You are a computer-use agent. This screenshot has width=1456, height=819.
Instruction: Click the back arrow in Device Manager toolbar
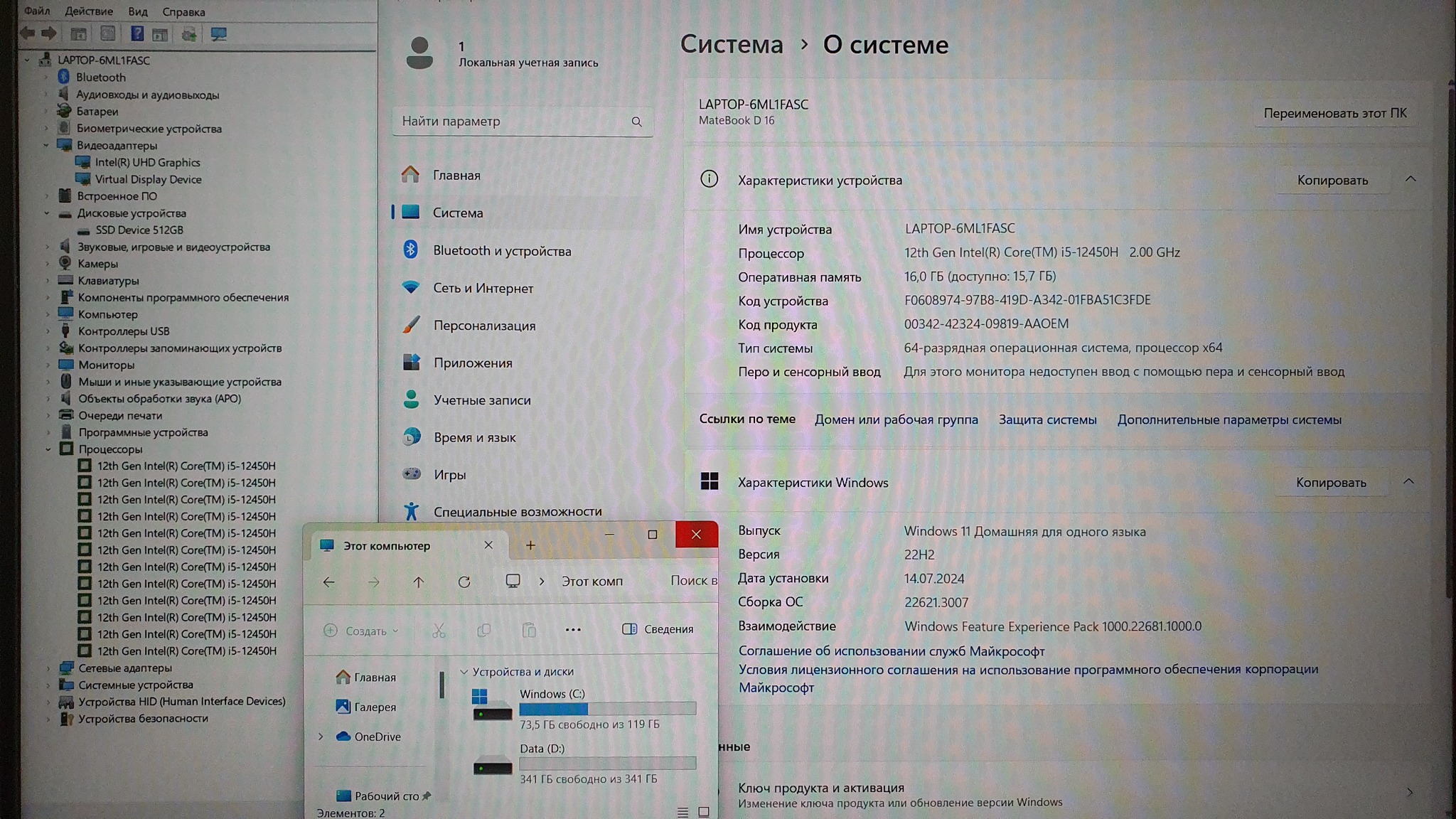tap(28, 33)
